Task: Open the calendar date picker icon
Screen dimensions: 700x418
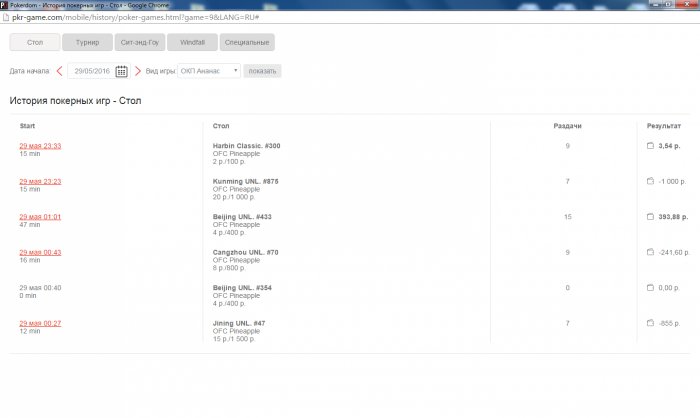Action: coord(121,71)
